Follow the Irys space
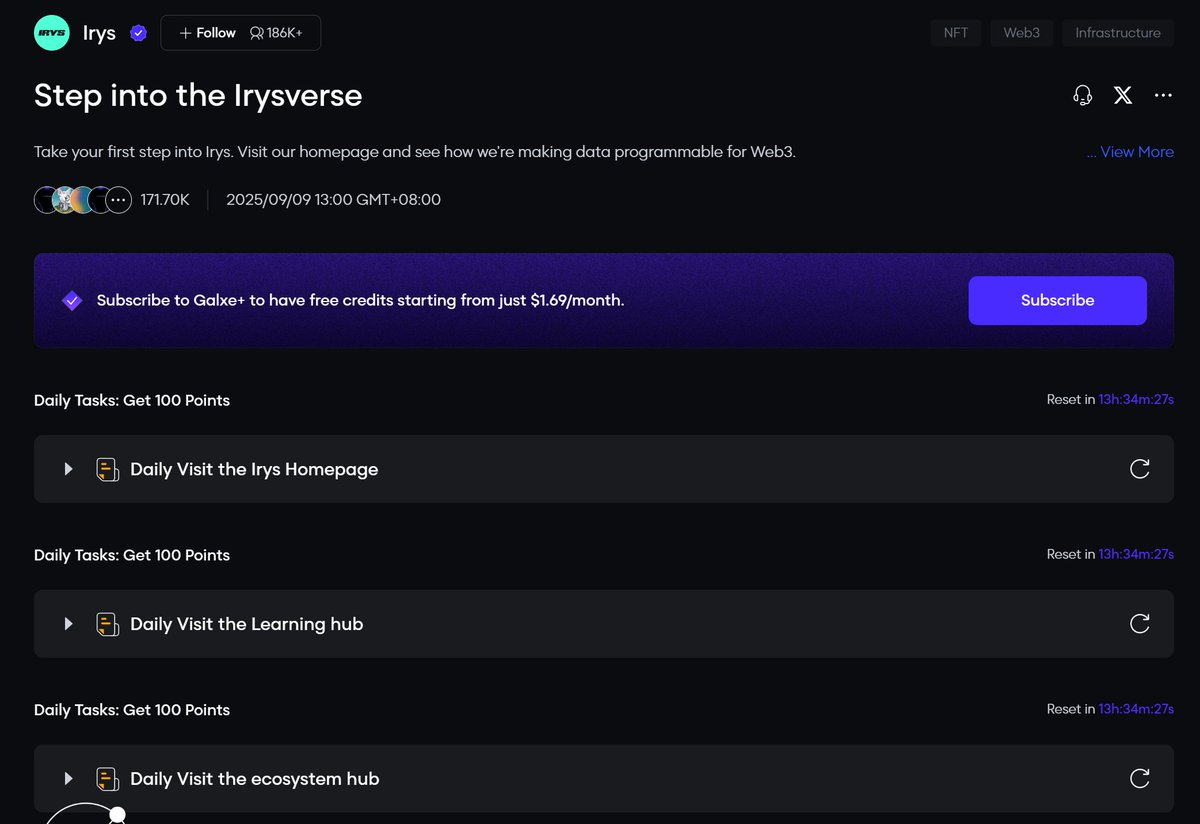This screenshot has height=824, width=1200. coord(207,33)
